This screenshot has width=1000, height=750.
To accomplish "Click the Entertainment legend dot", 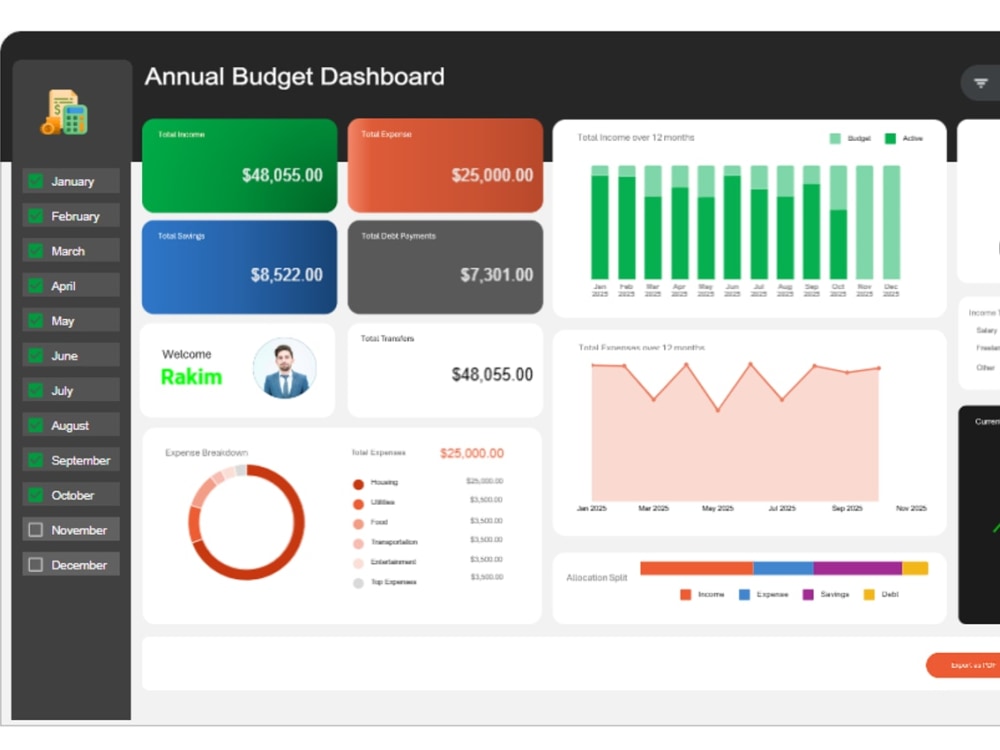I will (358, 563).
